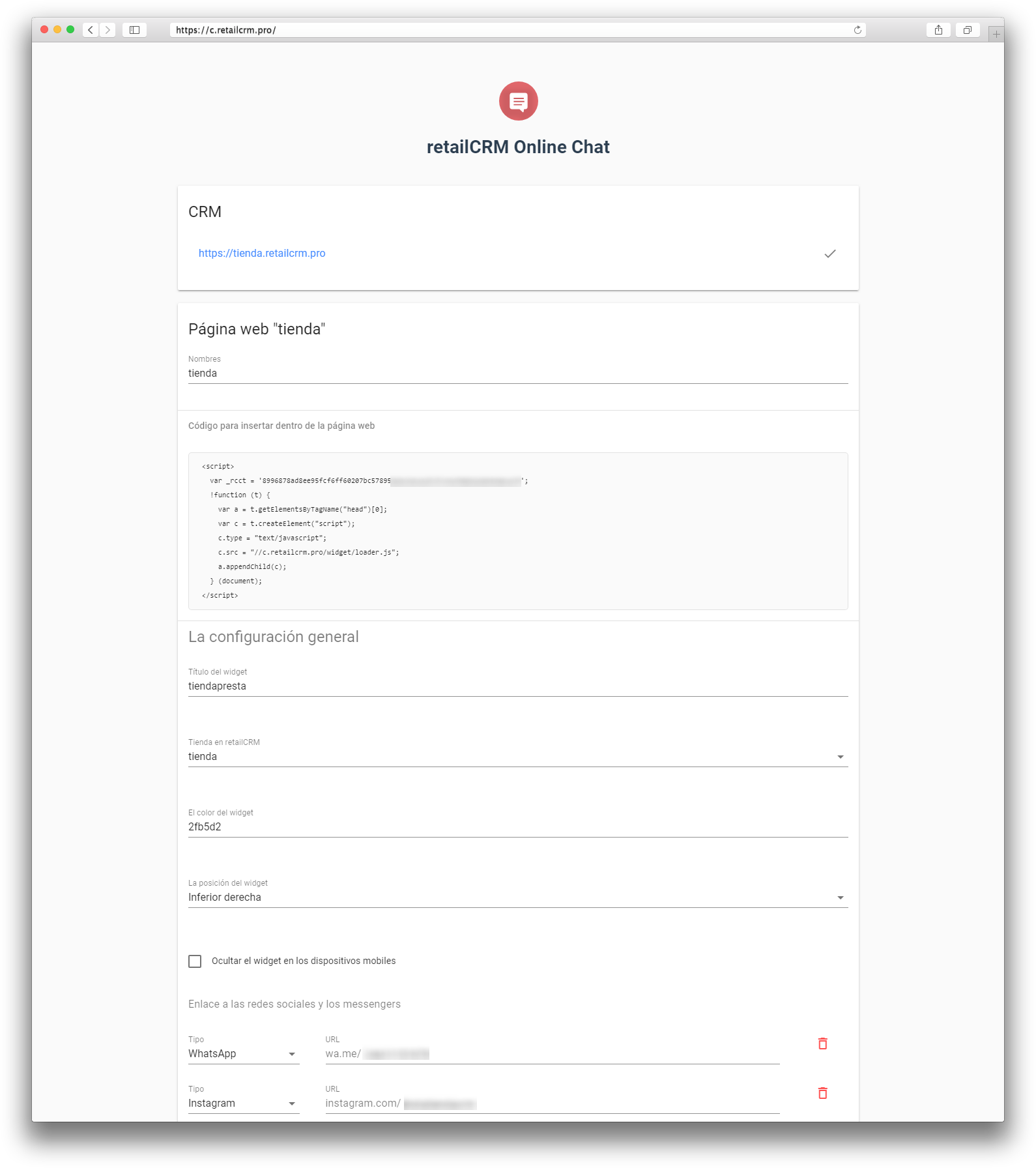
Task: Show all tabs overview button
Action: pos(968,30)
